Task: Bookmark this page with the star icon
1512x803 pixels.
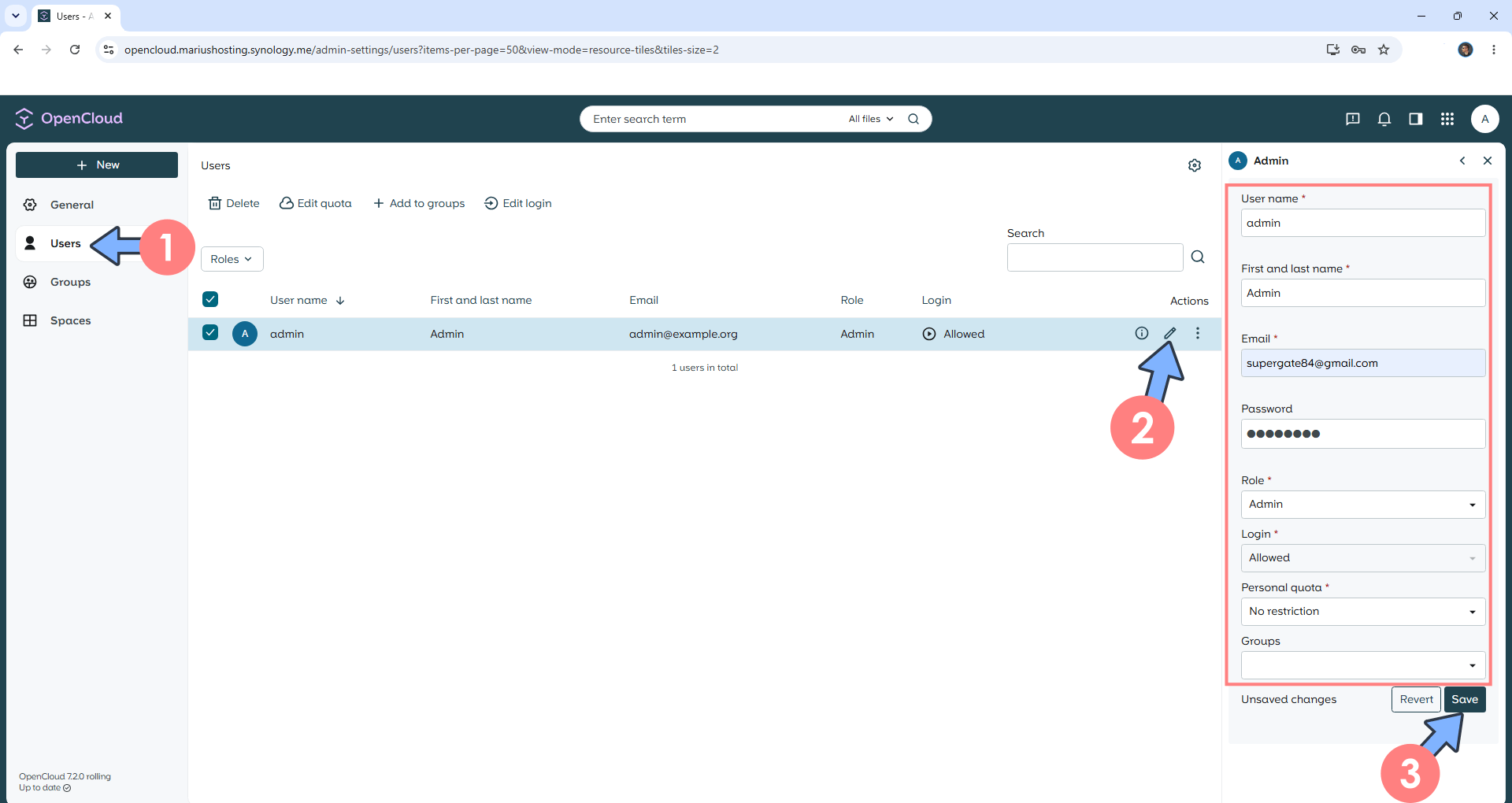Action: tap(1384, 50)
